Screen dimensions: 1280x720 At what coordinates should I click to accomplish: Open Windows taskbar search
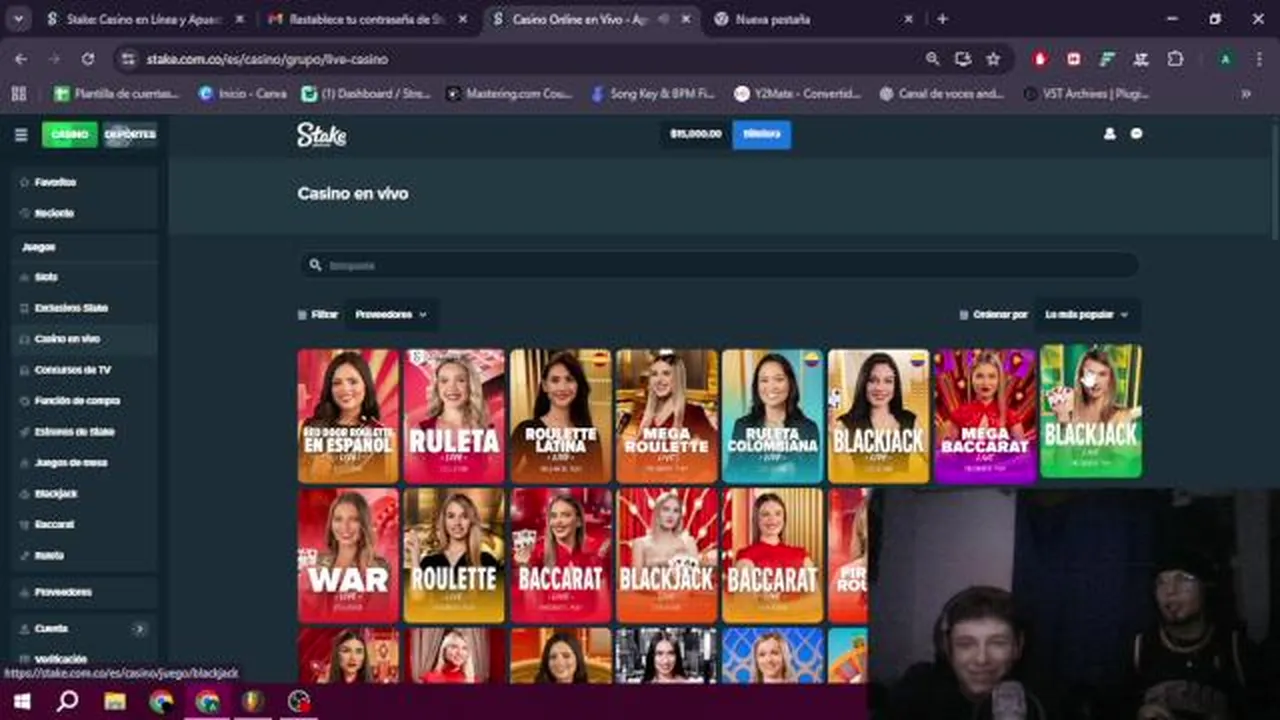[x=67, y=702]
